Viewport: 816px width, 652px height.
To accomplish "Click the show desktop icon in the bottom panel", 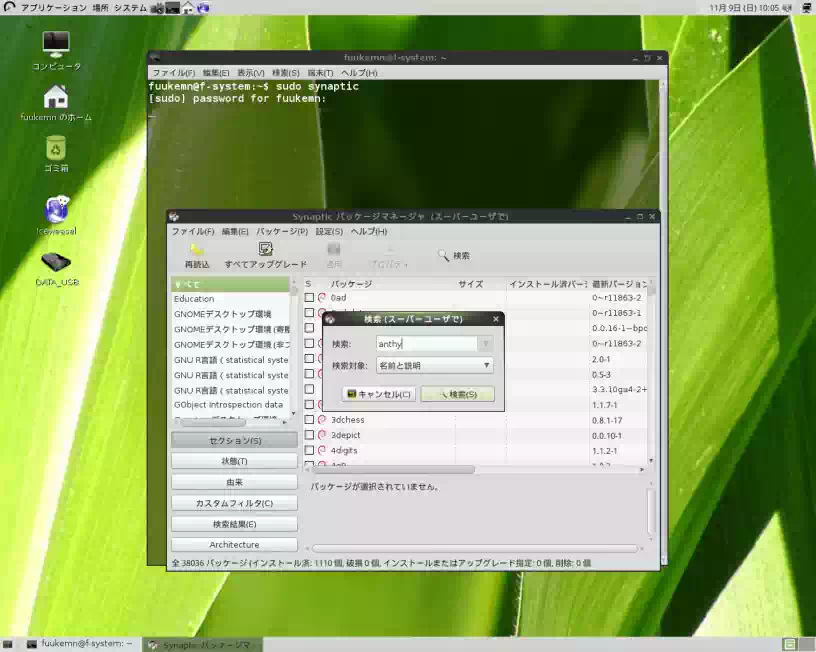I will [x=7, y=644].
